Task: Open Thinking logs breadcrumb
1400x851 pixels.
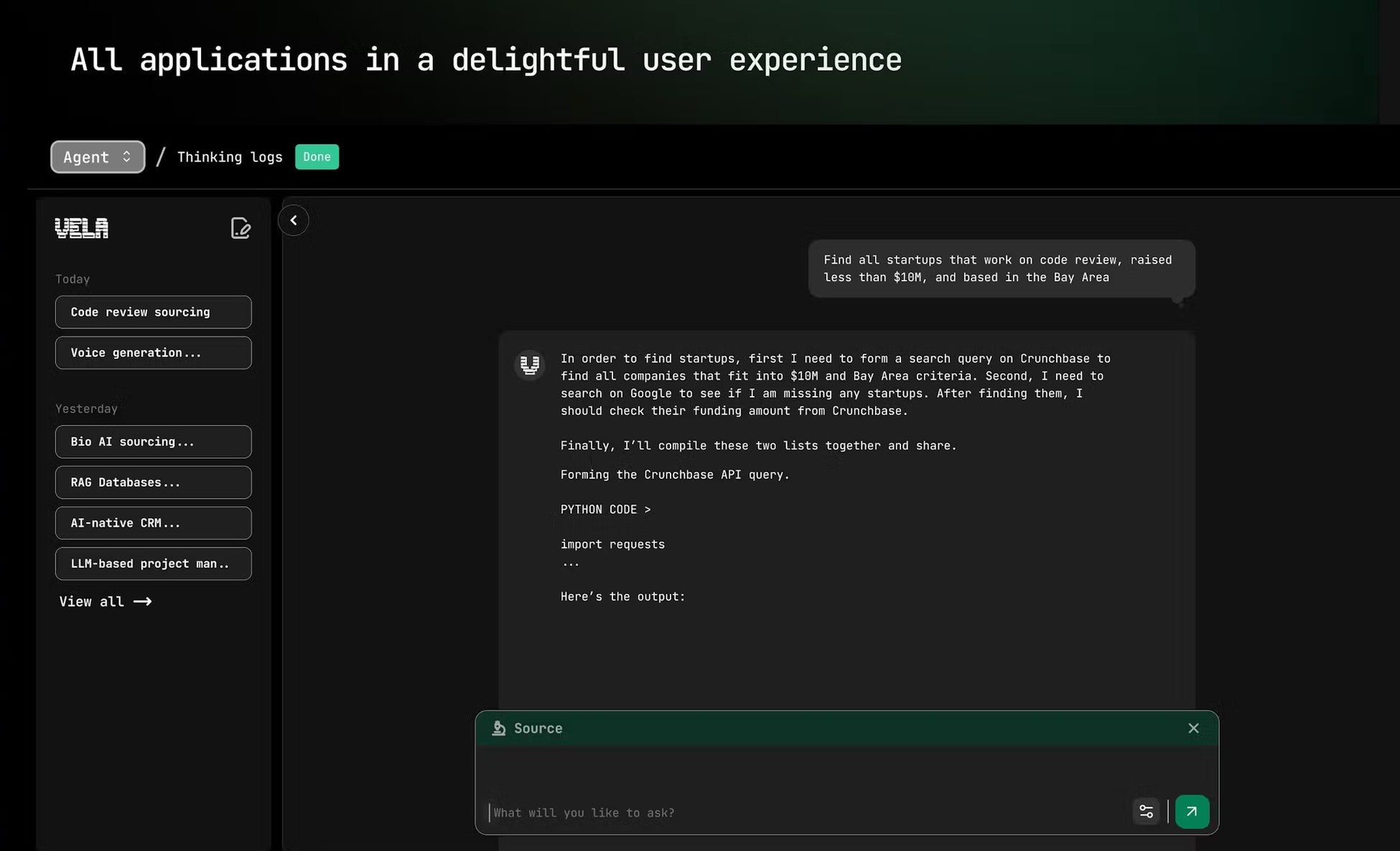Action: (x=230, y=157)
